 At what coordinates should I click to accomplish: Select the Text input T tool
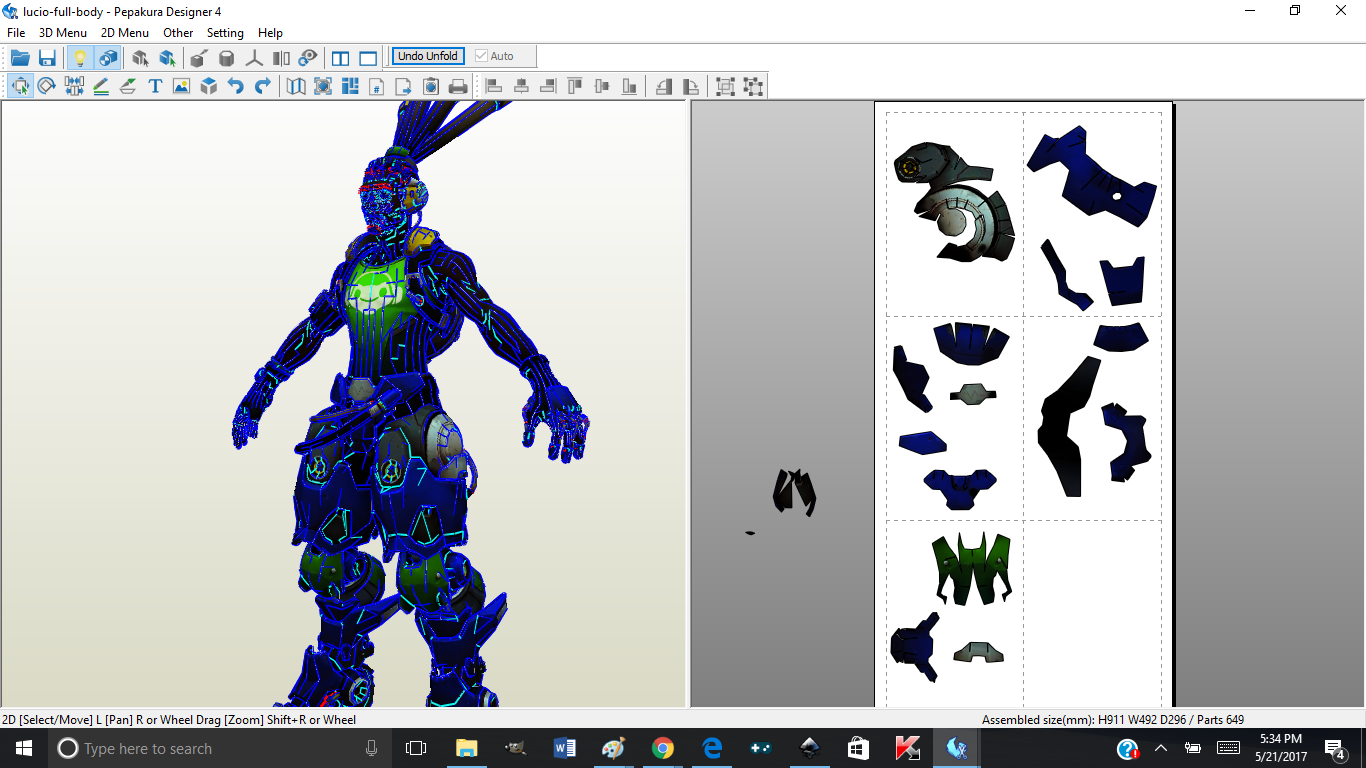(155, 86)
